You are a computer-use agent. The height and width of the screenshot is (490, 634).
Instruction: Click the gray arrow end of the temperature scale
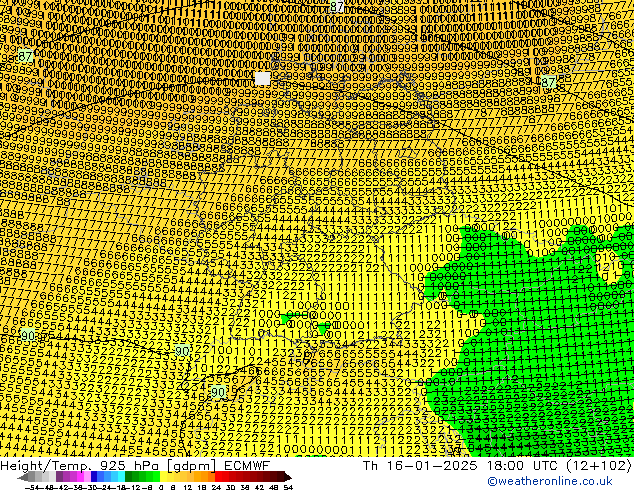tap(22, 477)
